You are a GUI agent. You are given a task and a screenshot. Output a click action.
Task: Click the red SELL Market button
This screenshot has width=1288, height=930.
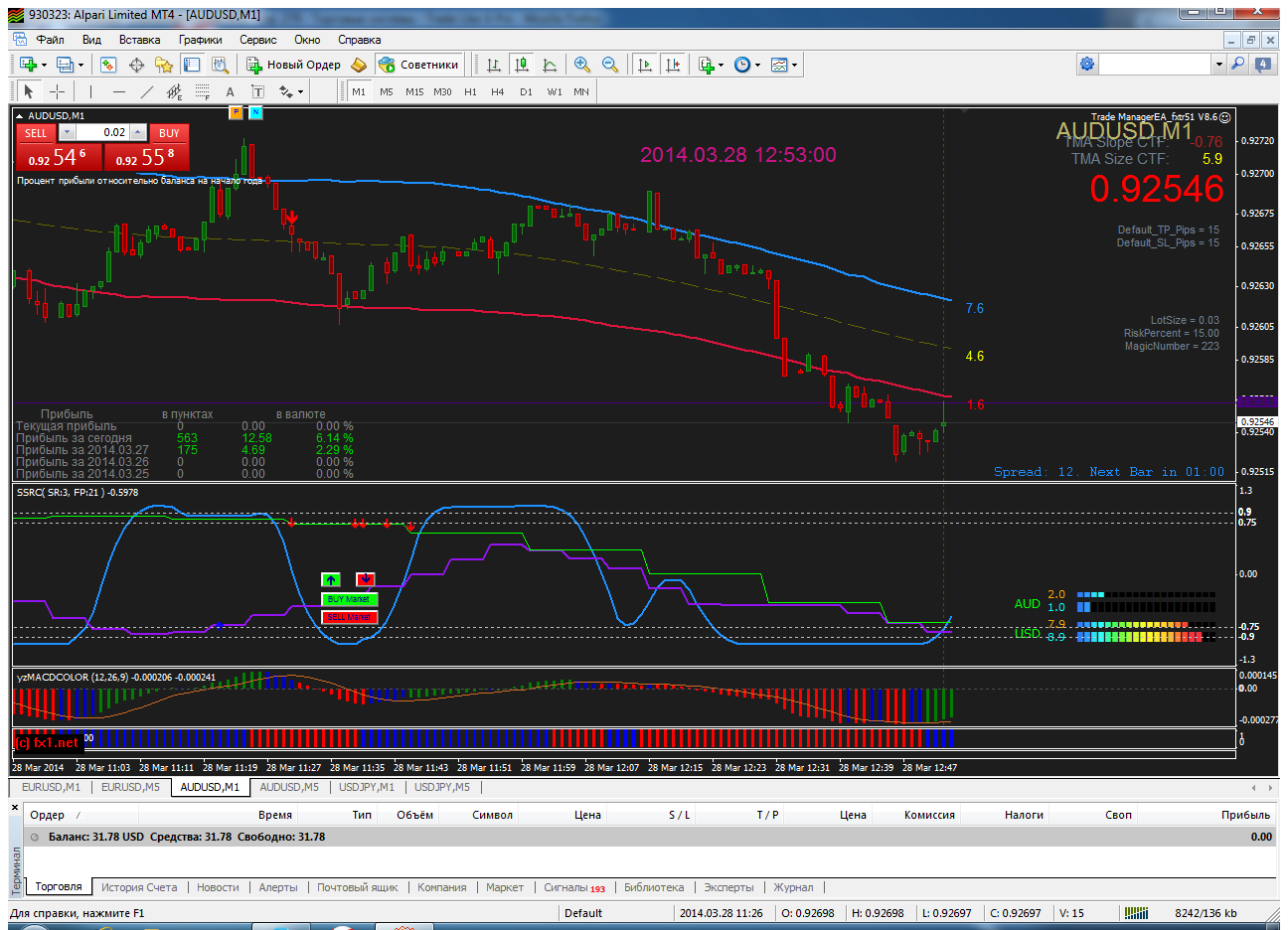pyautogui.click(x=349, y=617)
